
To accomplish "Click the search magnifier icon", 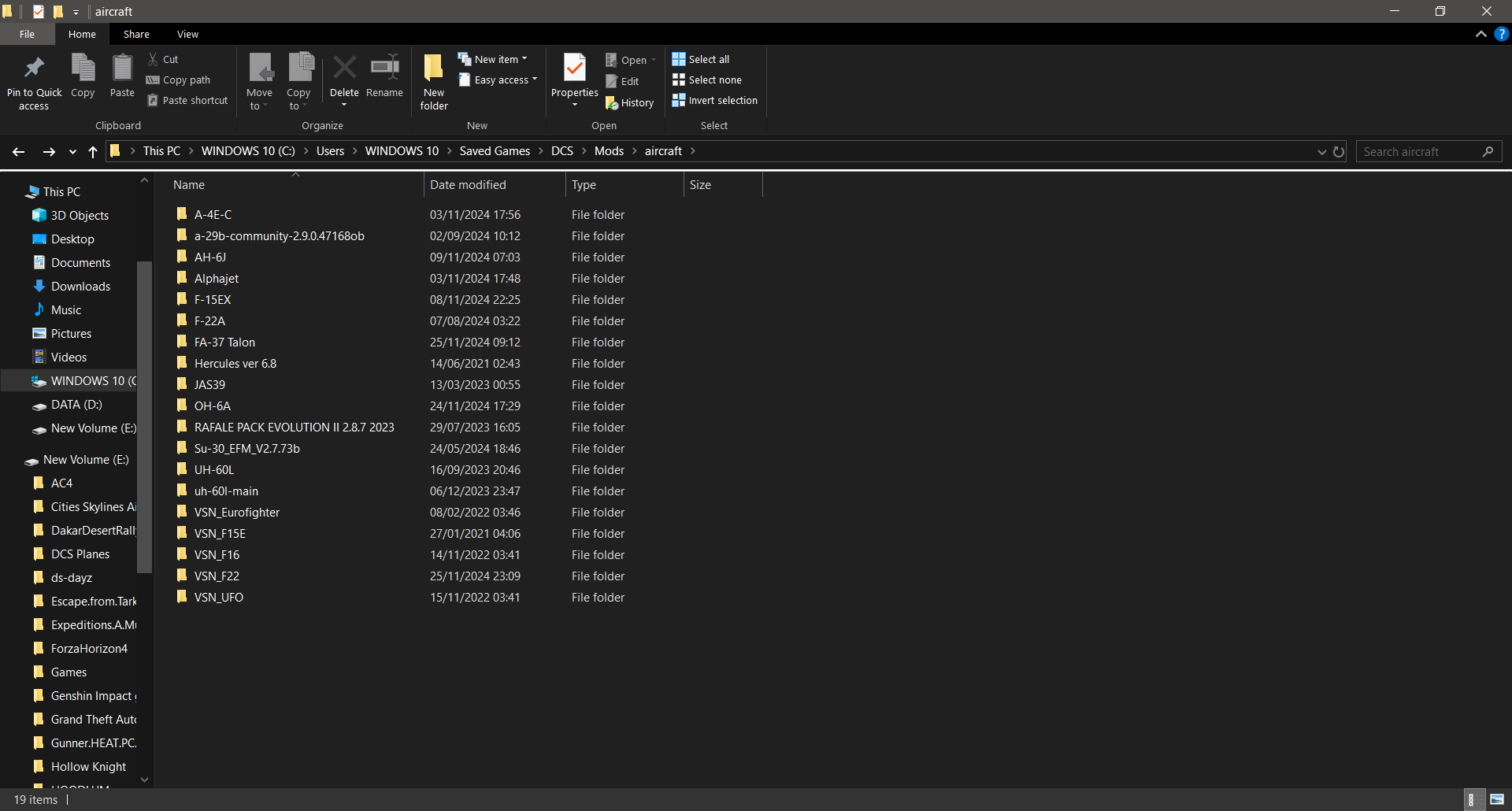I will (1488, 151).
